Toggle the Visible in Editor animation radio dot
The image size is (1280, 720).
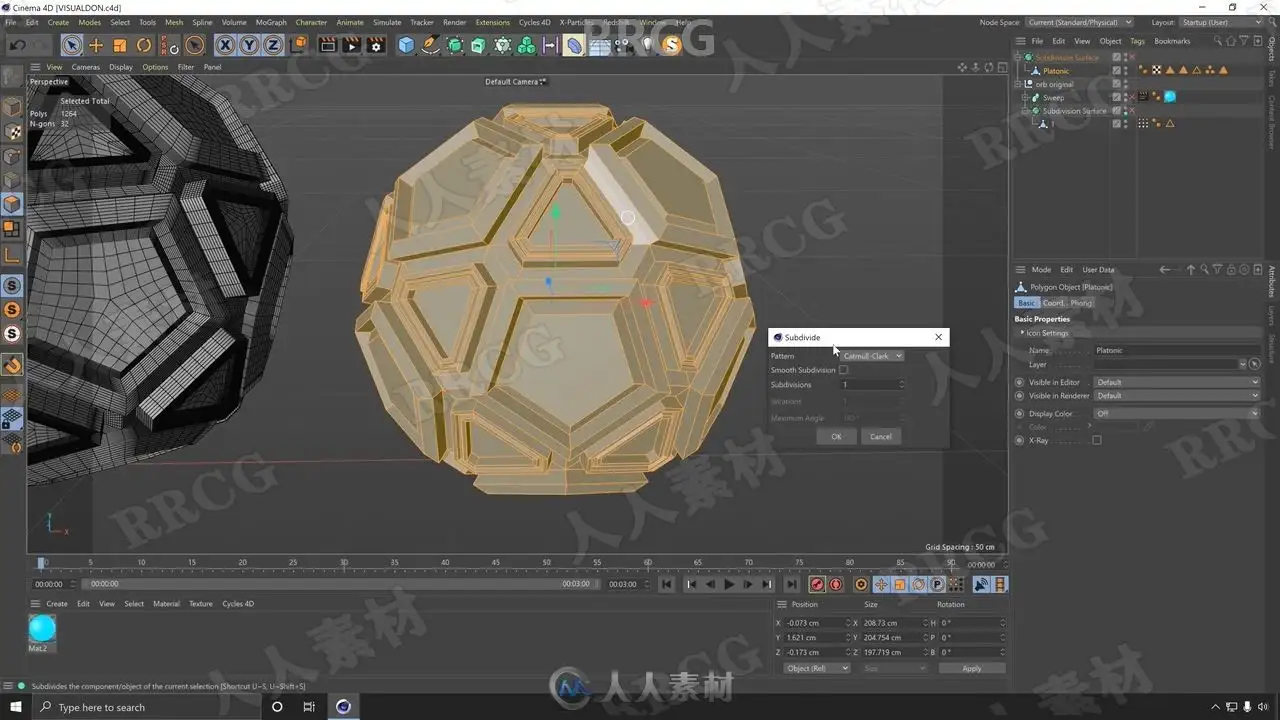pos(1019,382)
